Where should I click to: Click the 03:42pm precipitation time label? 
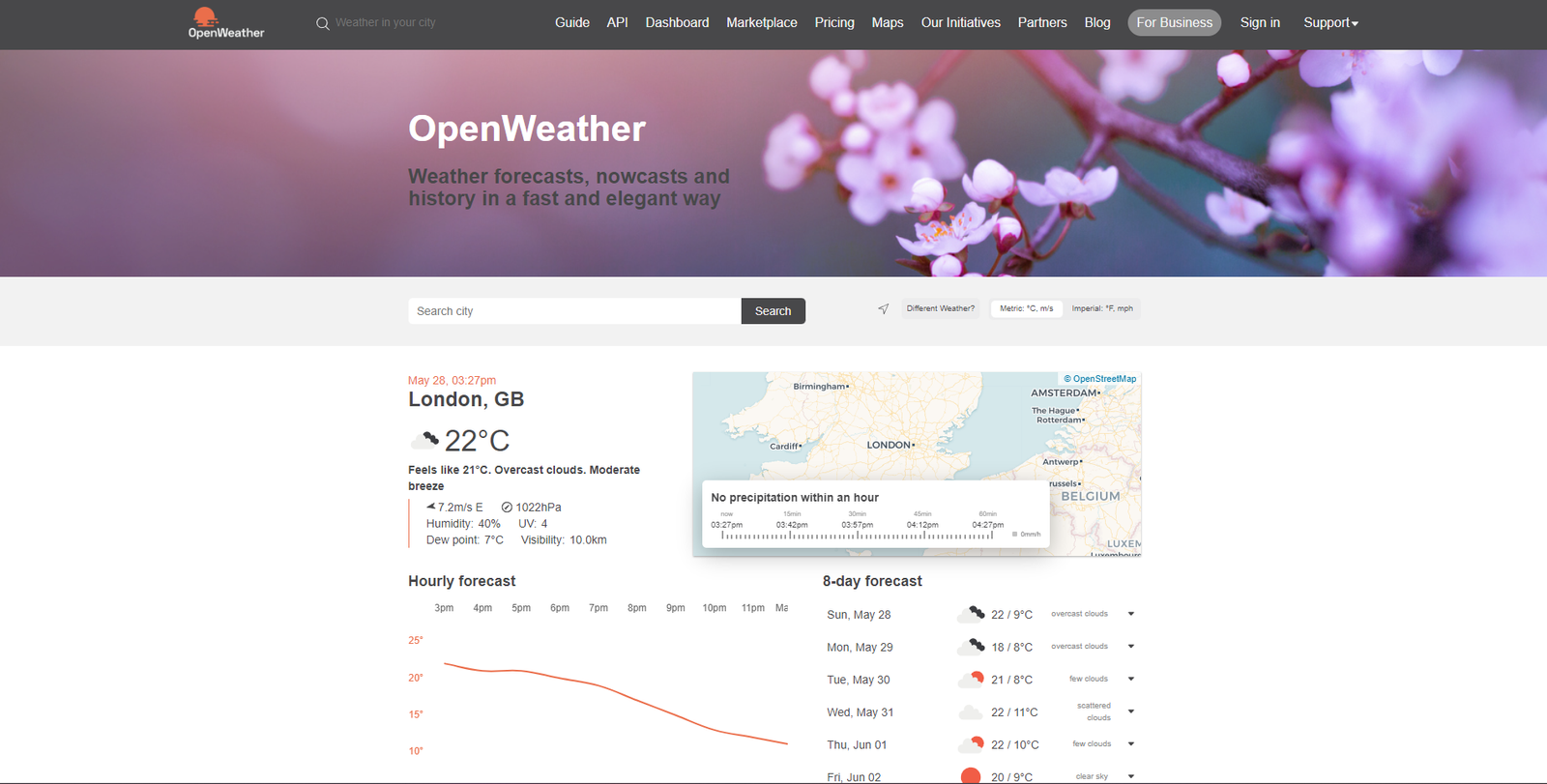click(x=792, y=525)
